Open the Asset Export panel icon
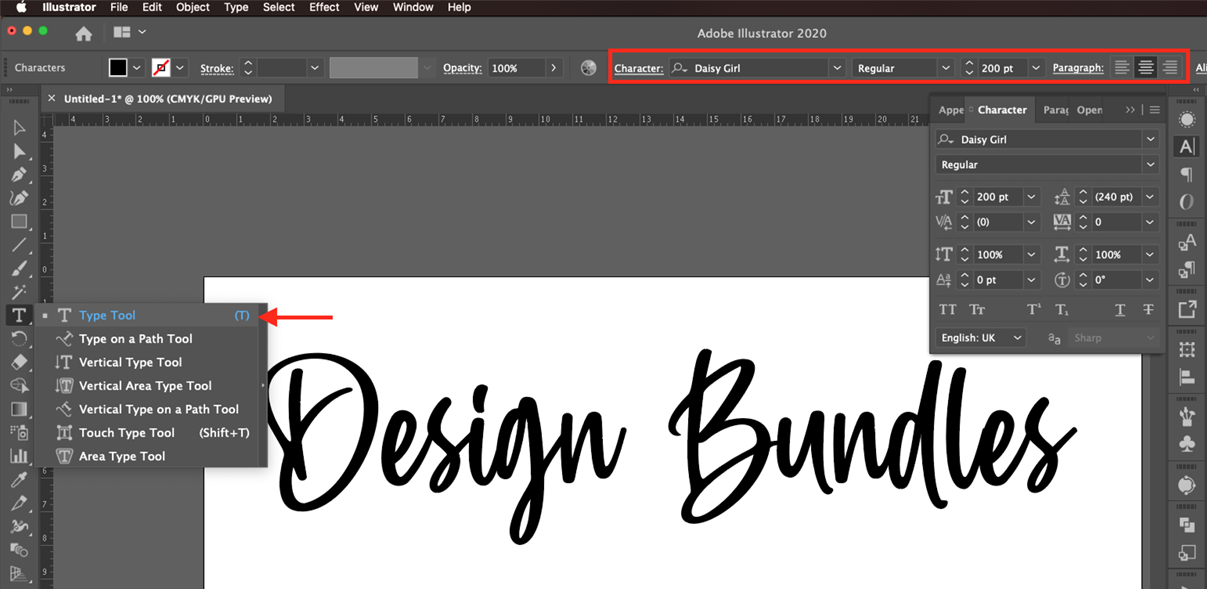1207x589 pixels. pyautogui.click(x=1187, y=310)
